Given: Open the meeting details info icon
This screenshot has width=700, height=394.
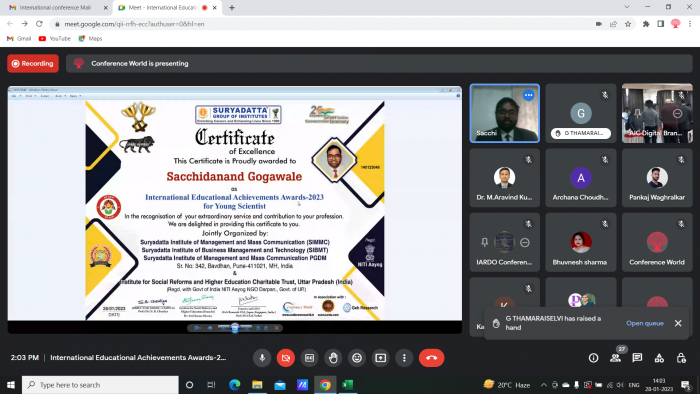Looking at the screenshot, I should [593, 358].
